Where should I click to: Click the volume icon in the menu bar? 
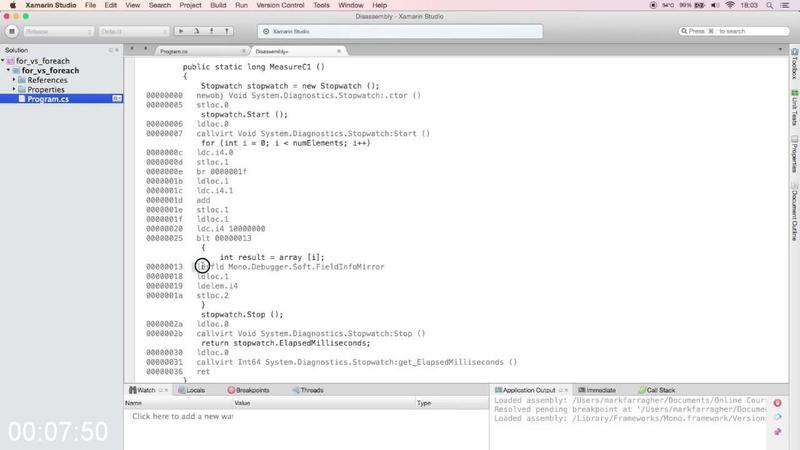715,5
